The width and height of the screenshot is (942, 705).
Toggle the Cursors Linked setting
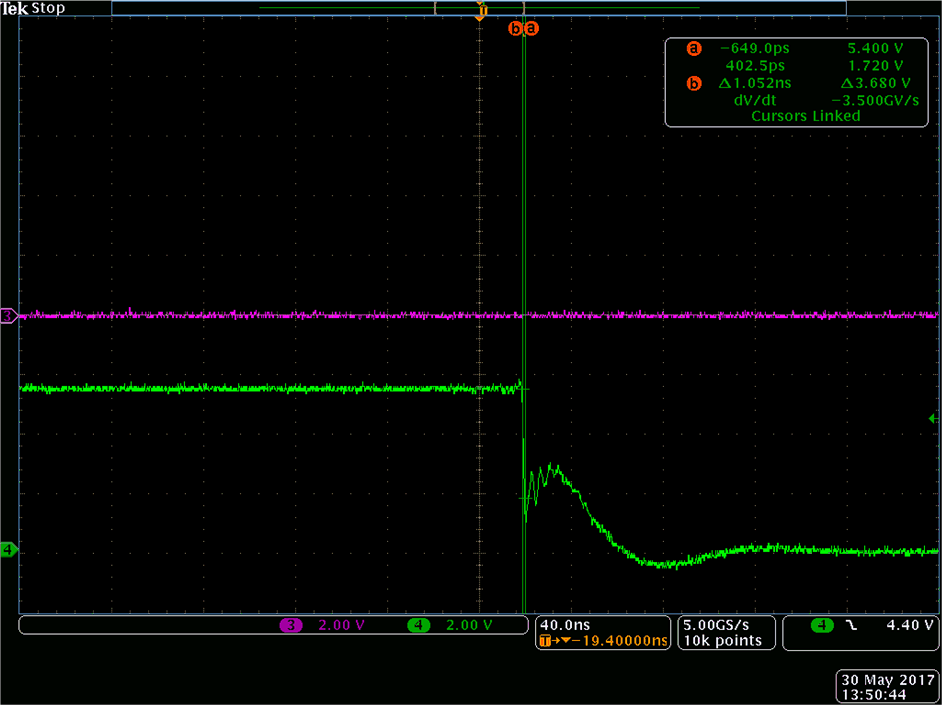(x=805, y=115)
